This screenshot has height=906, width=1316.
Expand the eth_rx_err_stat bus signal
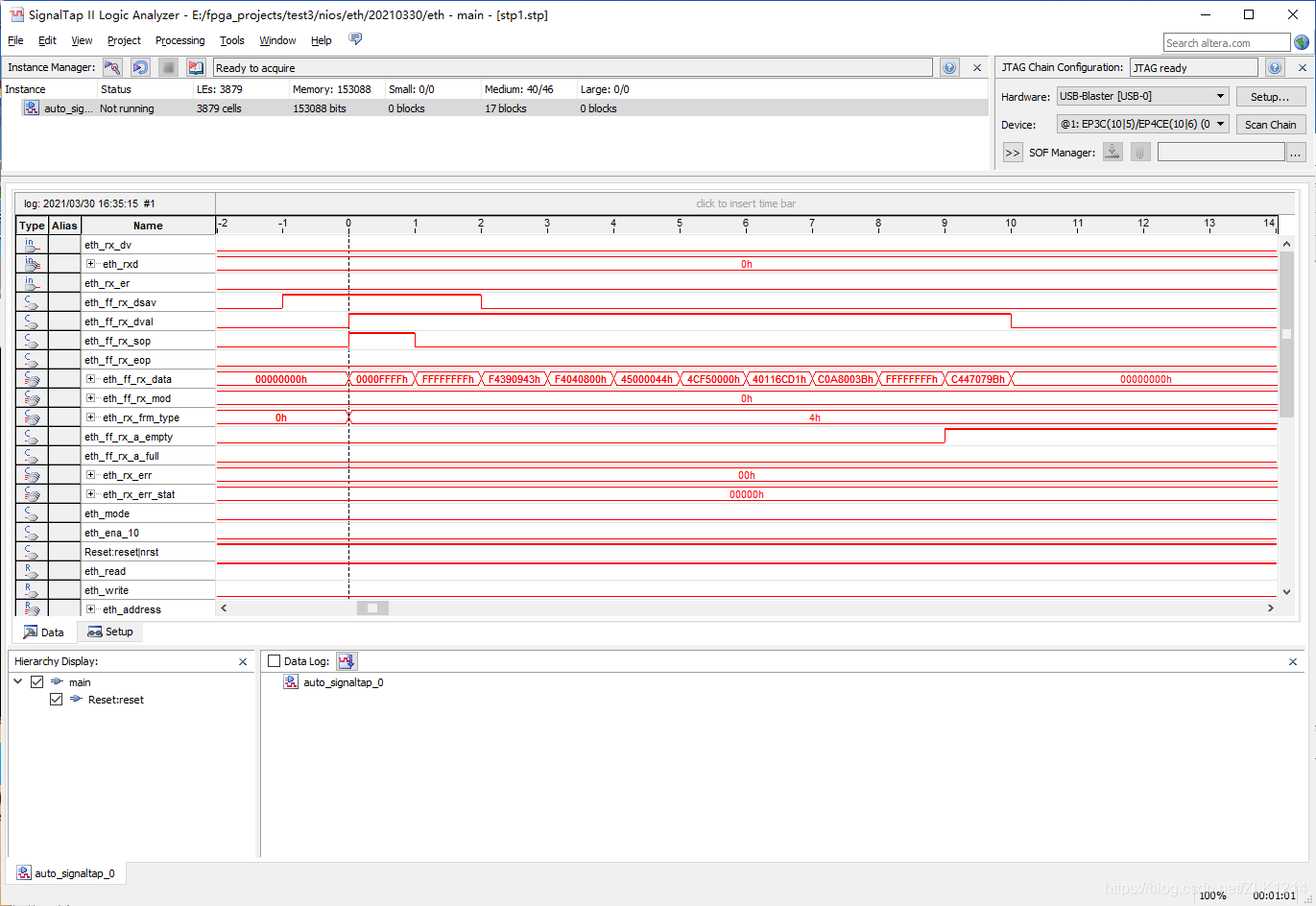[x=91, y=494]
